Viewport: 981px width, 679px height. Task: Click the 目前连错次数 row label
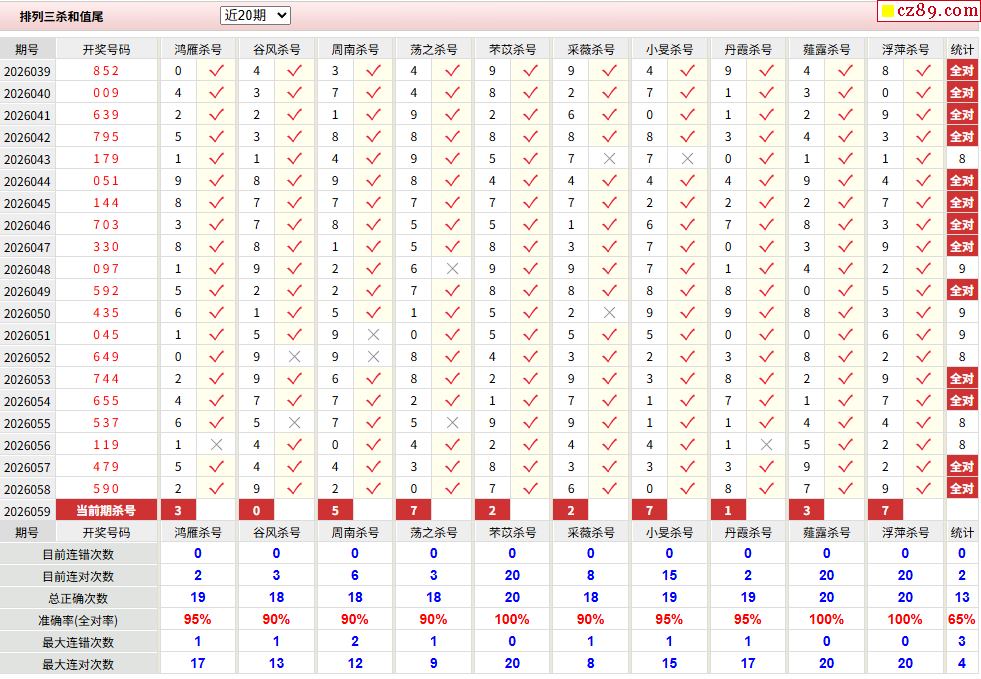(78, 554)
